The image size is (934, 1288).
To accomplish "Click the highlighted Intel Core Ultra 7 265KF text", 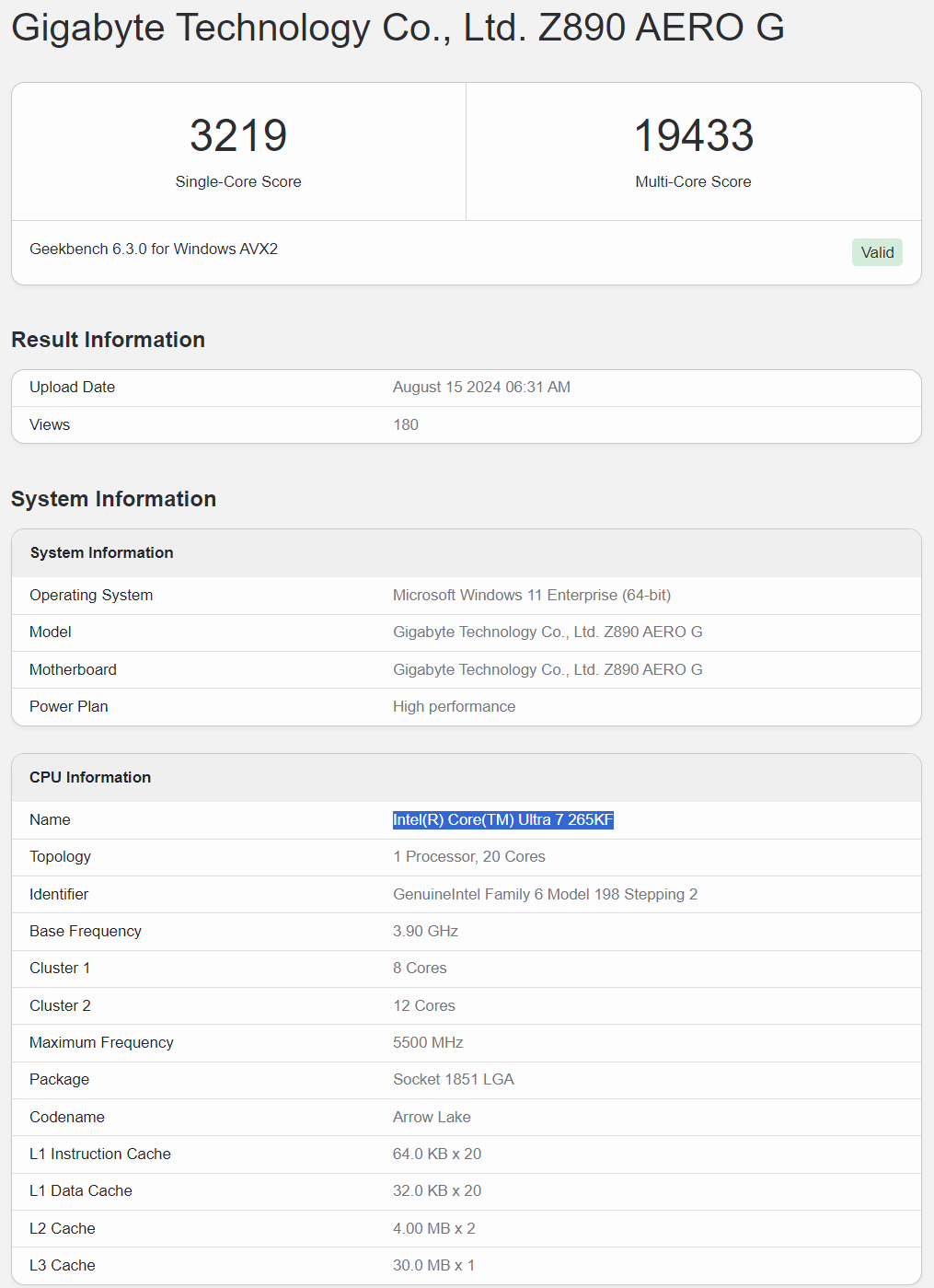I will (502, 819).
